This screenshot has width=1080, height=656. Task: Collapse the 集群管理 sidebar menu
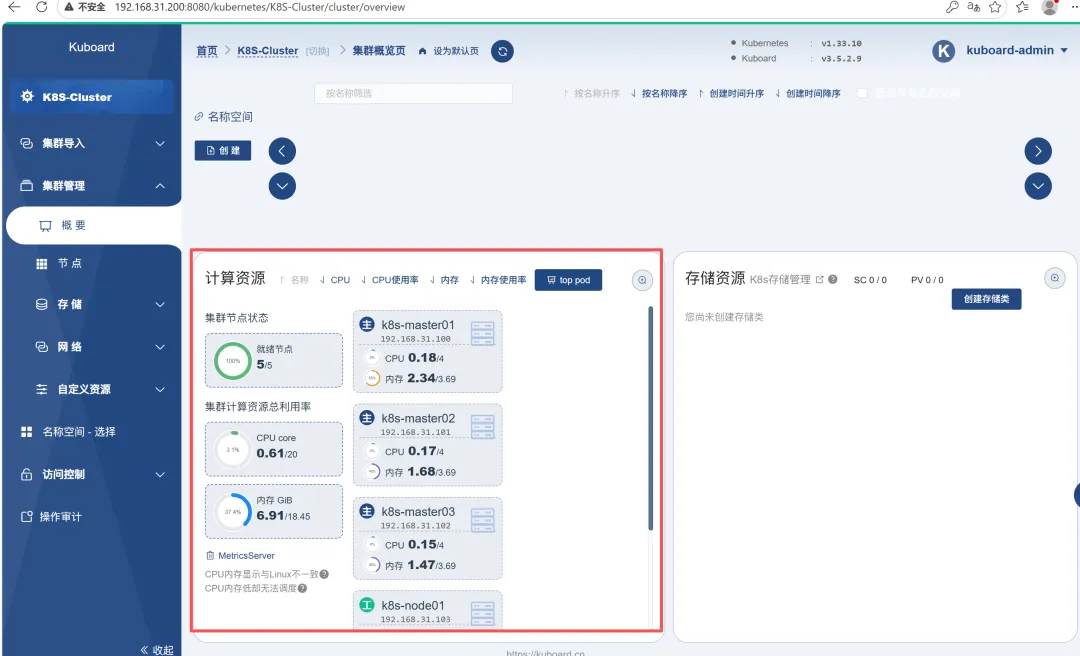coord(92,185)
